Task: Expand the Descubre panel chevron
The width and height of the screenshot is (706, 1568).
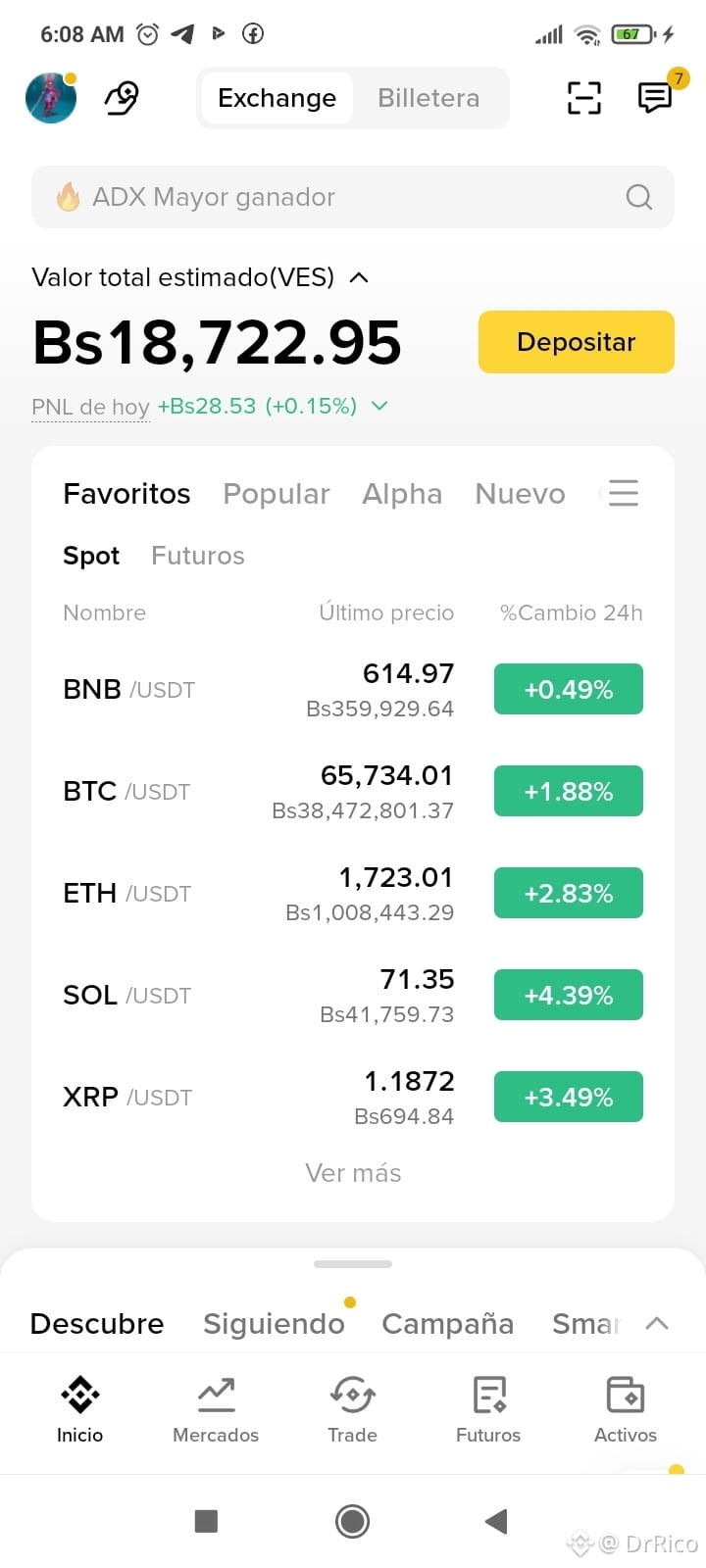Action: click(657, 1323)
